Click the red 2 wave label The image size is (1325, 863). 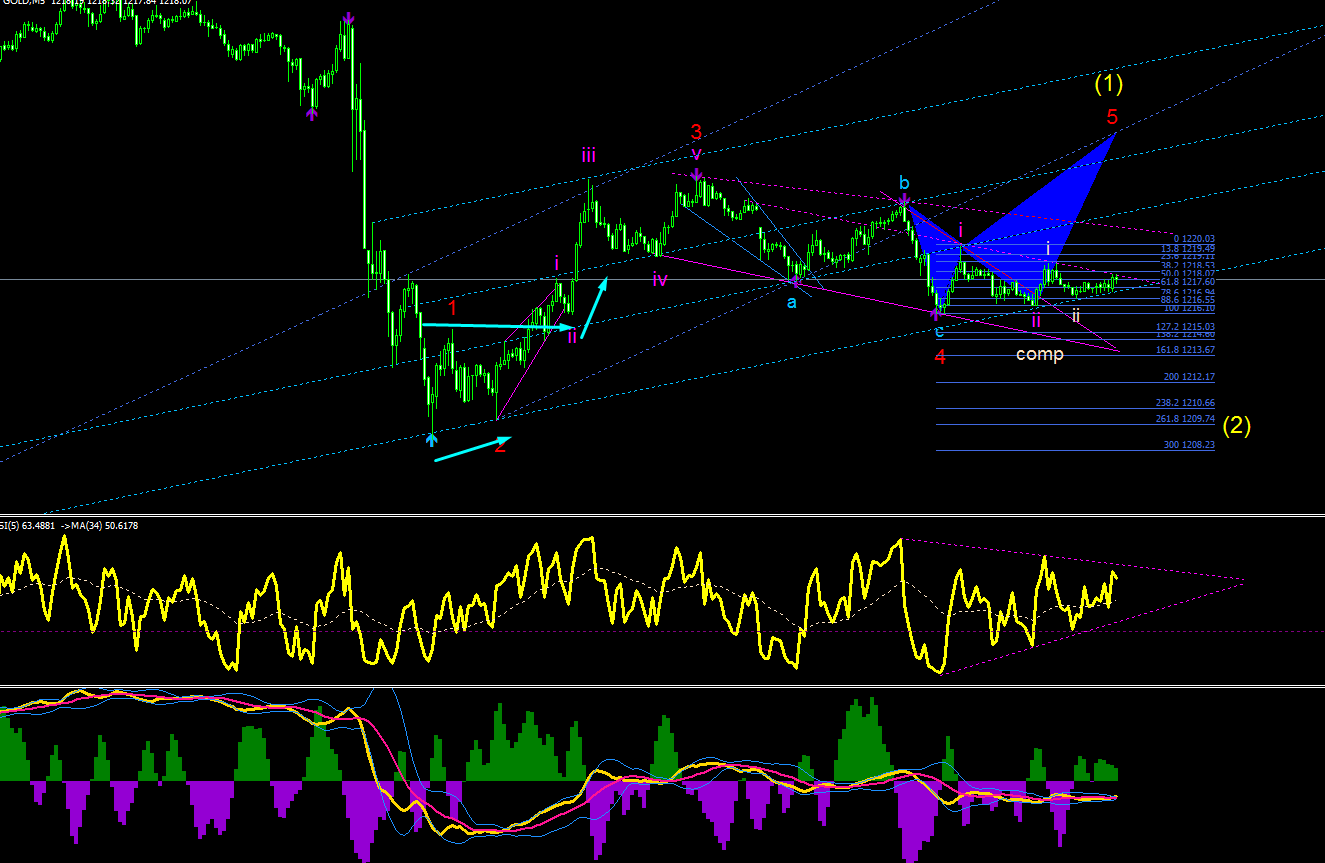(500, 446)
